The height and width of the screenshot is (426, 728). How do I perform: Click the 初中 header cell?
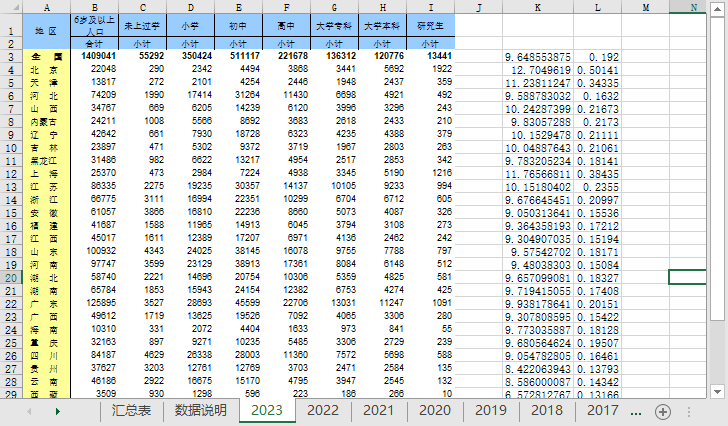tap(239, 26)
